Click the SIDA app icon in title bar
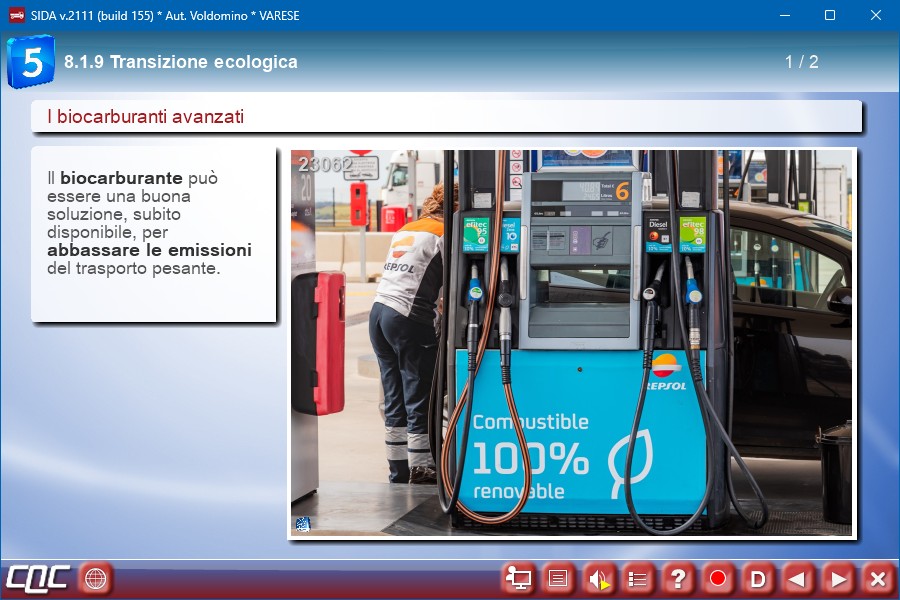Viewport: 900px width, 600px height. point(16,16)
